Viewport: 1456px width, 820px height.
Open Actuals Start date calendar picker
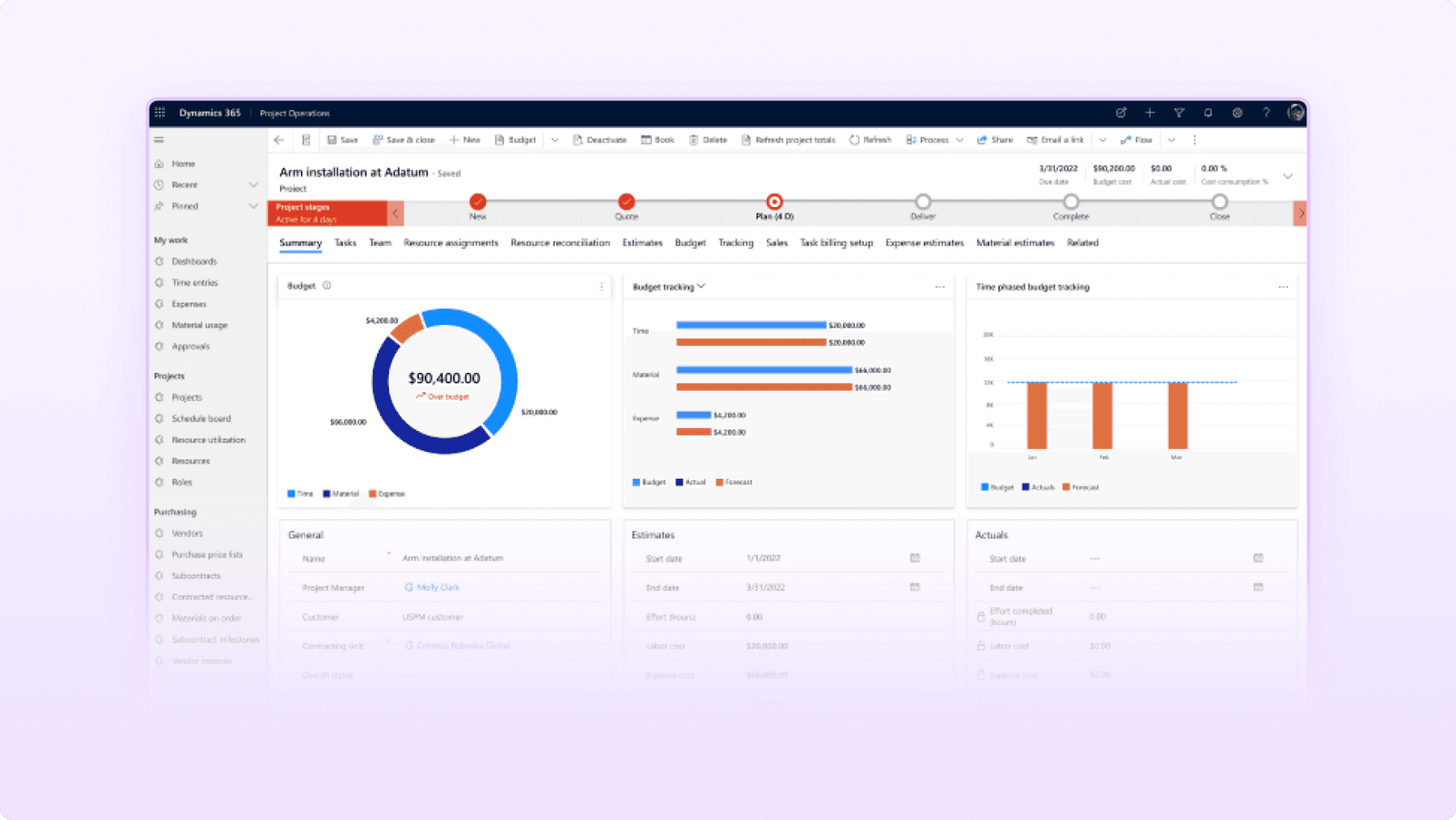(1258, 558)
